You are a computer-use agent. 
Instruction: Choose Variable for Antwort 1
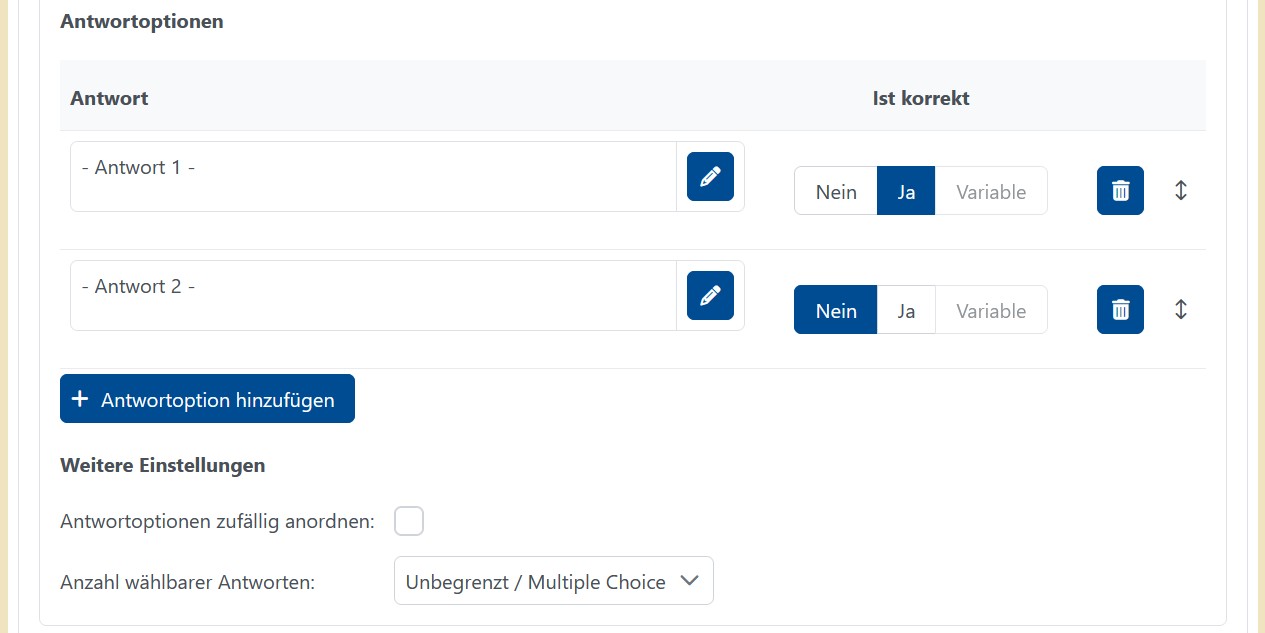click(x=991, y=191)
